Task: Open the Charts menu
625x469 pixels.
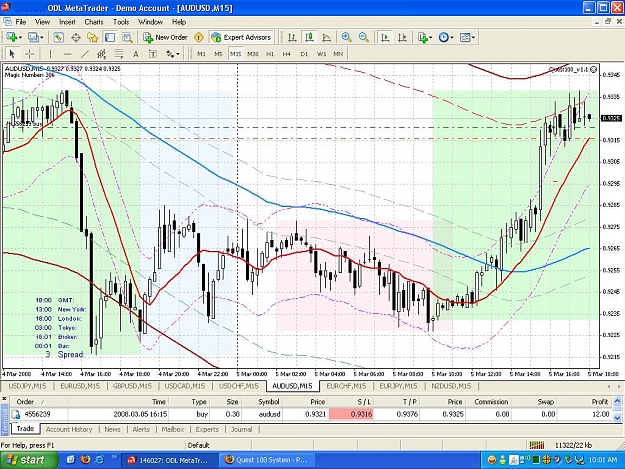Action: pyautogui.click(x=94, y=22)
